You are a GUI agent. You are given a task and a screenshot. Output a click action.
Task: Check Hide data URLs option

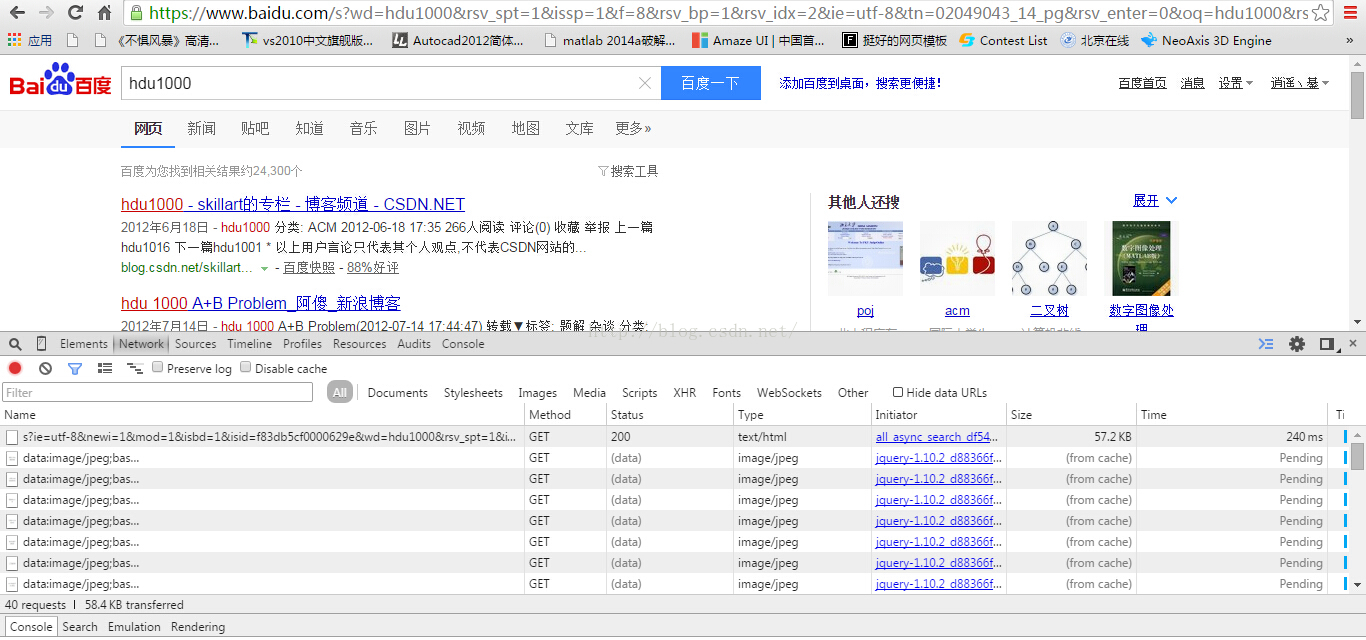898,392
